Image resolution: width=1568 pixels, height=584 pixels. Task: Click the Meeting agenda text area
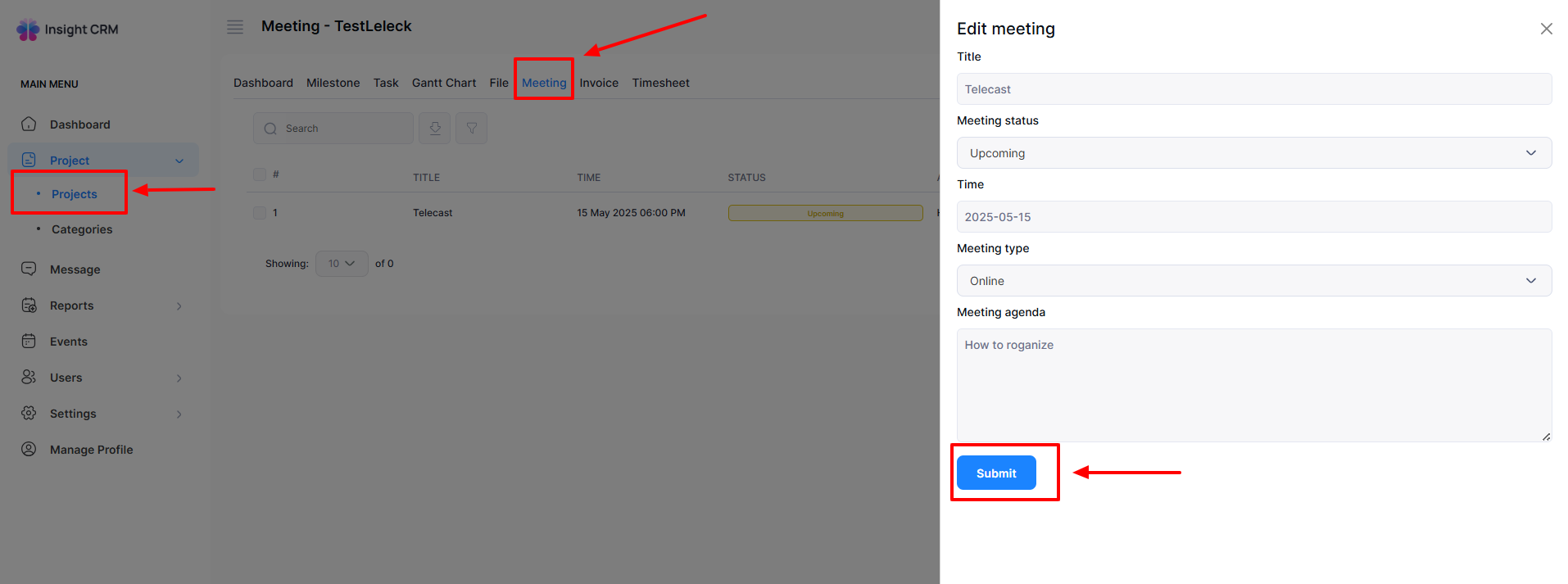point(1253,385)
